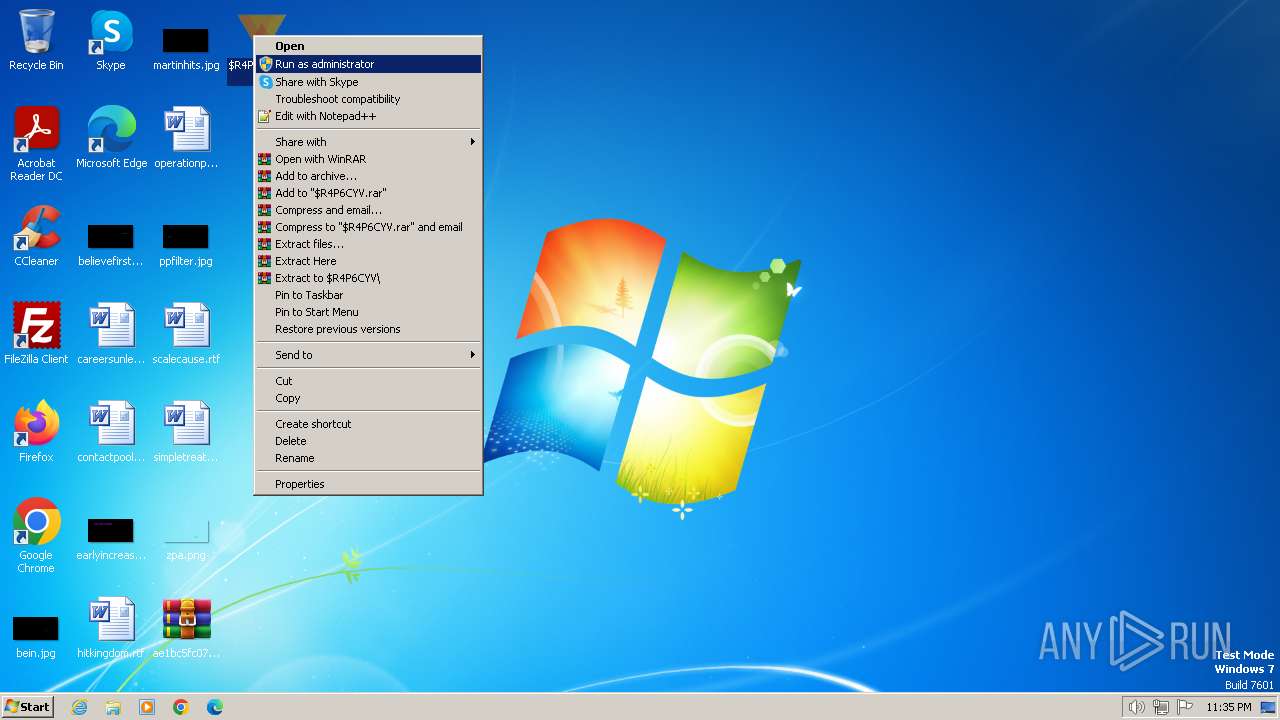
Task: Select Add to archive...
Action: 368,176
